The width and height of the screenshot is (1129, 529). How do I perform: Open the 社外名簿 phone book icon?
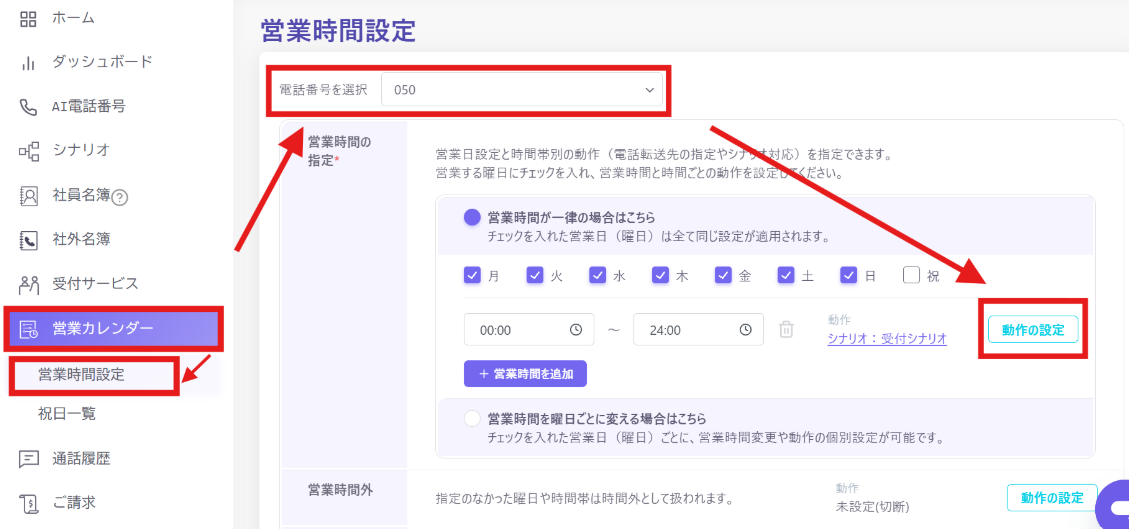pyautogui.click(x=28, y=240)
